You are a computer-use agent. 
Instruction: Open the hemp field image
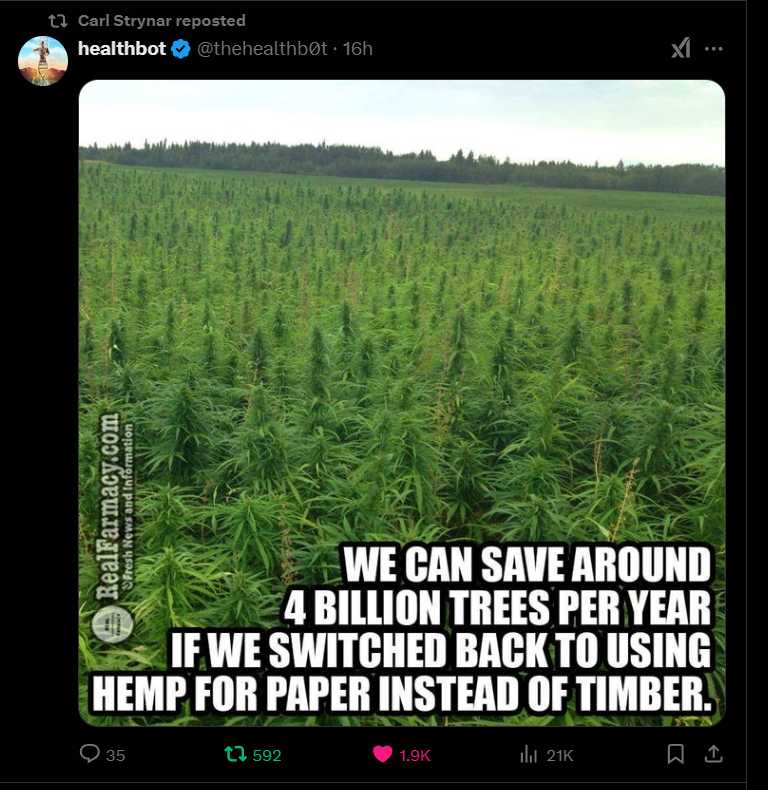pos(402,403)
